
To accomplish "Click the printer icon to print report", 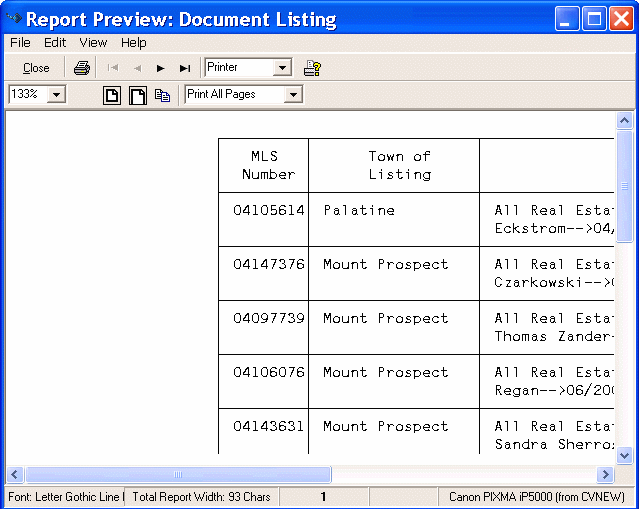I will point(82,68).
